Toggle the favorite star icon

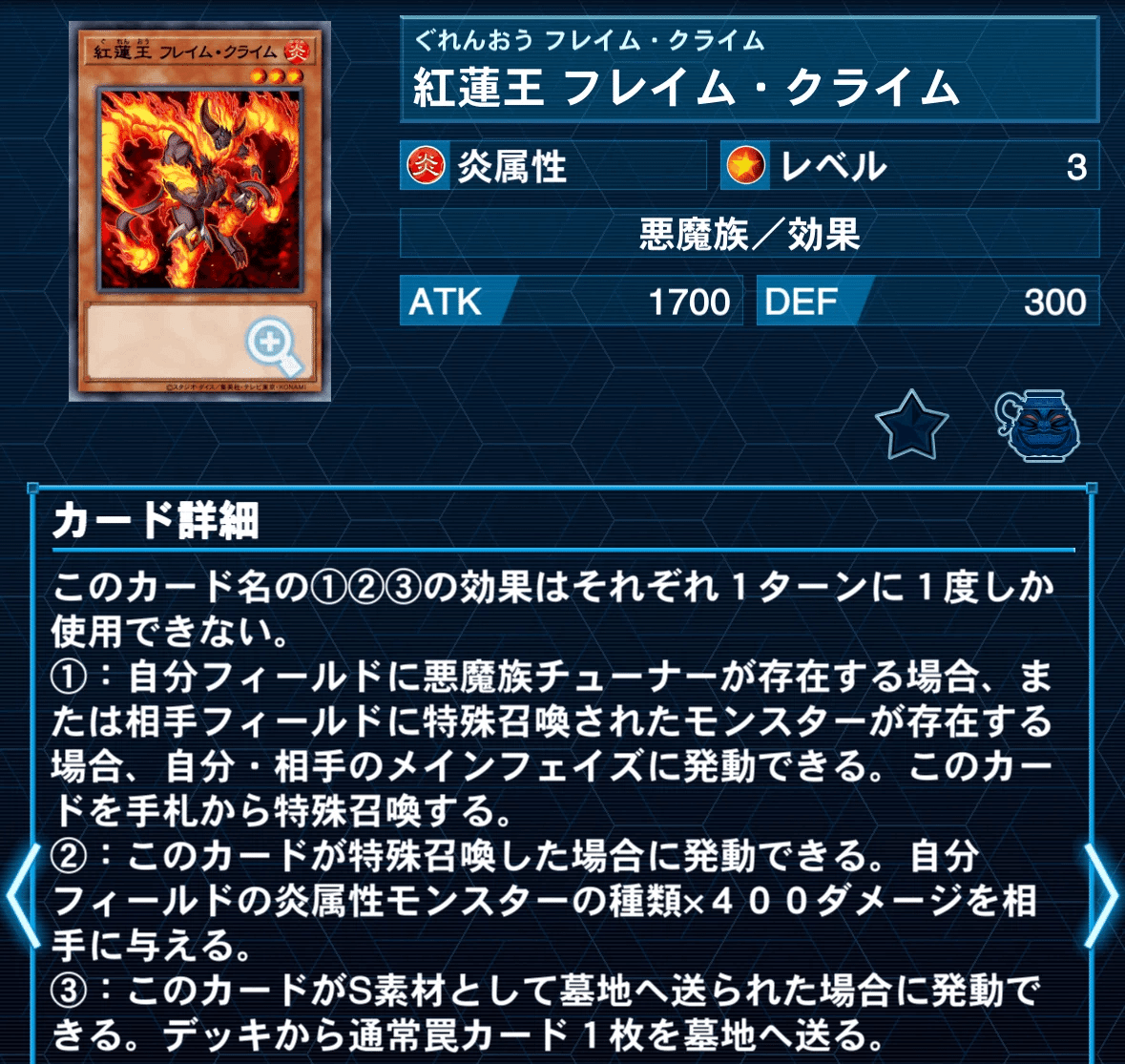coord(911,426)
